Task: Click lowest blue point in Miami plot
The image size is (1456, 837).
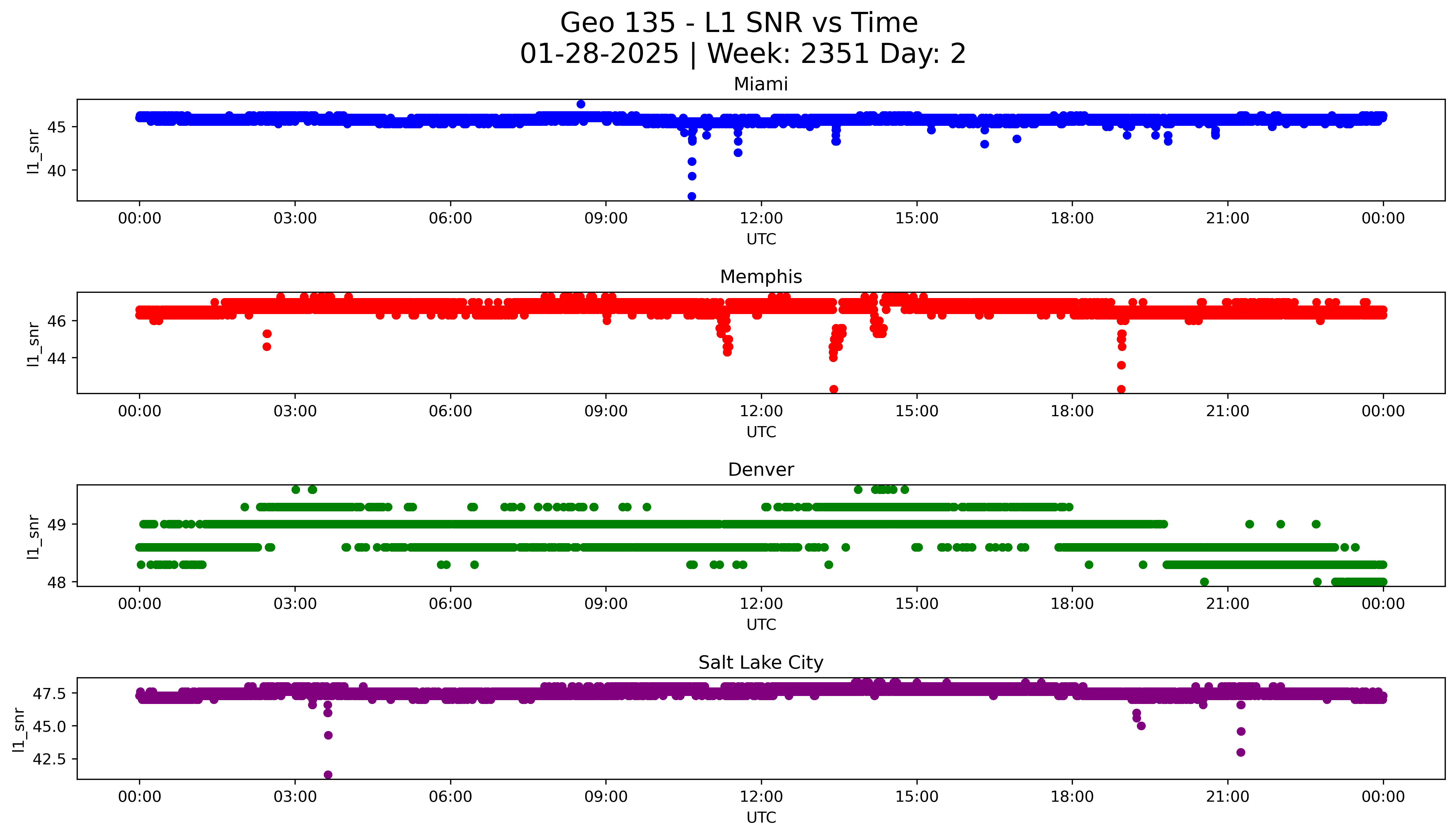Action: pyautogui.click(x=691, y=196)
